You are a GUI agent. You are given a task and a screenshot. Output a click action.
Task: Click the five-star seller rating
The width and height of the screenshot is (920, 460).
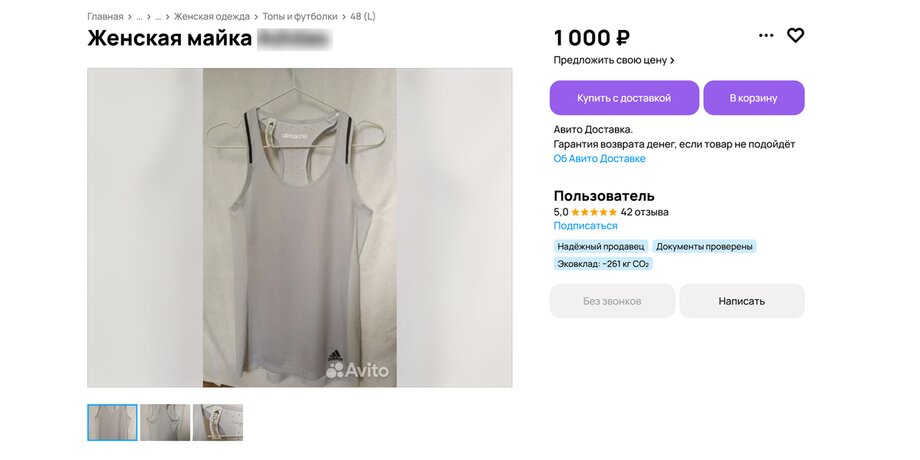[594, 212]
